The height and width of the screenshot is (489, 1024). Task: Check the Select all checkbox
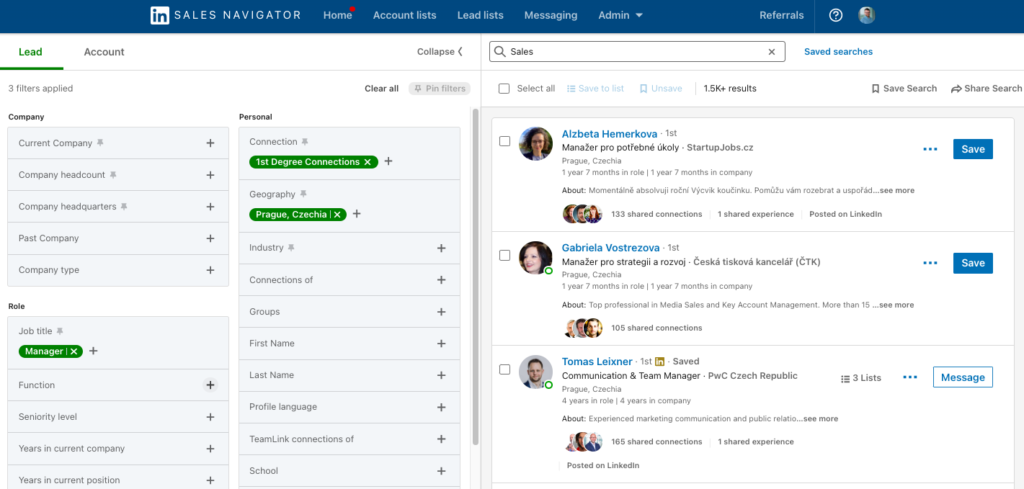[x=504, y=88]
